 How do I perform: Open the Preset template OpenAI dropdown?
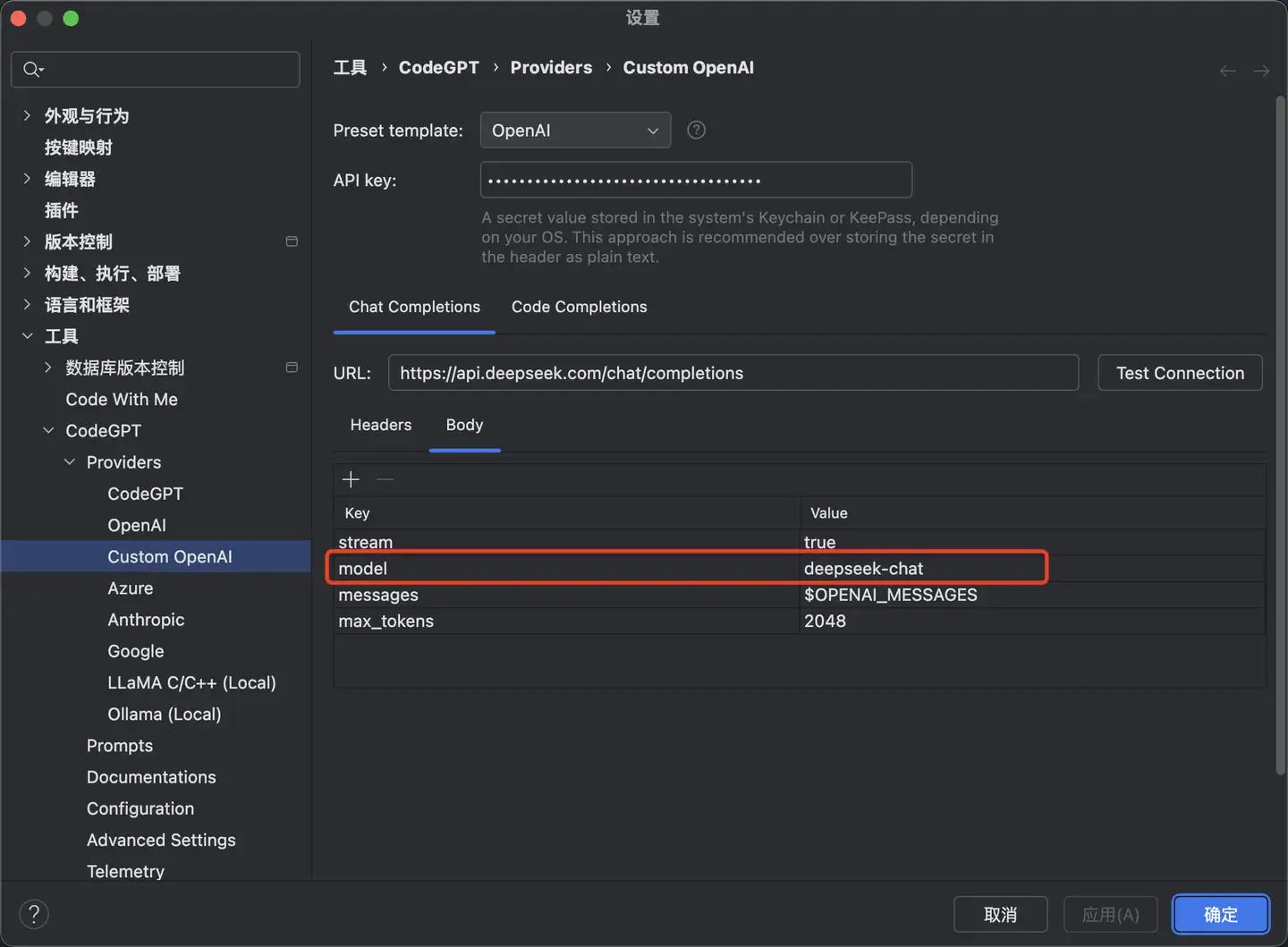(x=575, y=131)
